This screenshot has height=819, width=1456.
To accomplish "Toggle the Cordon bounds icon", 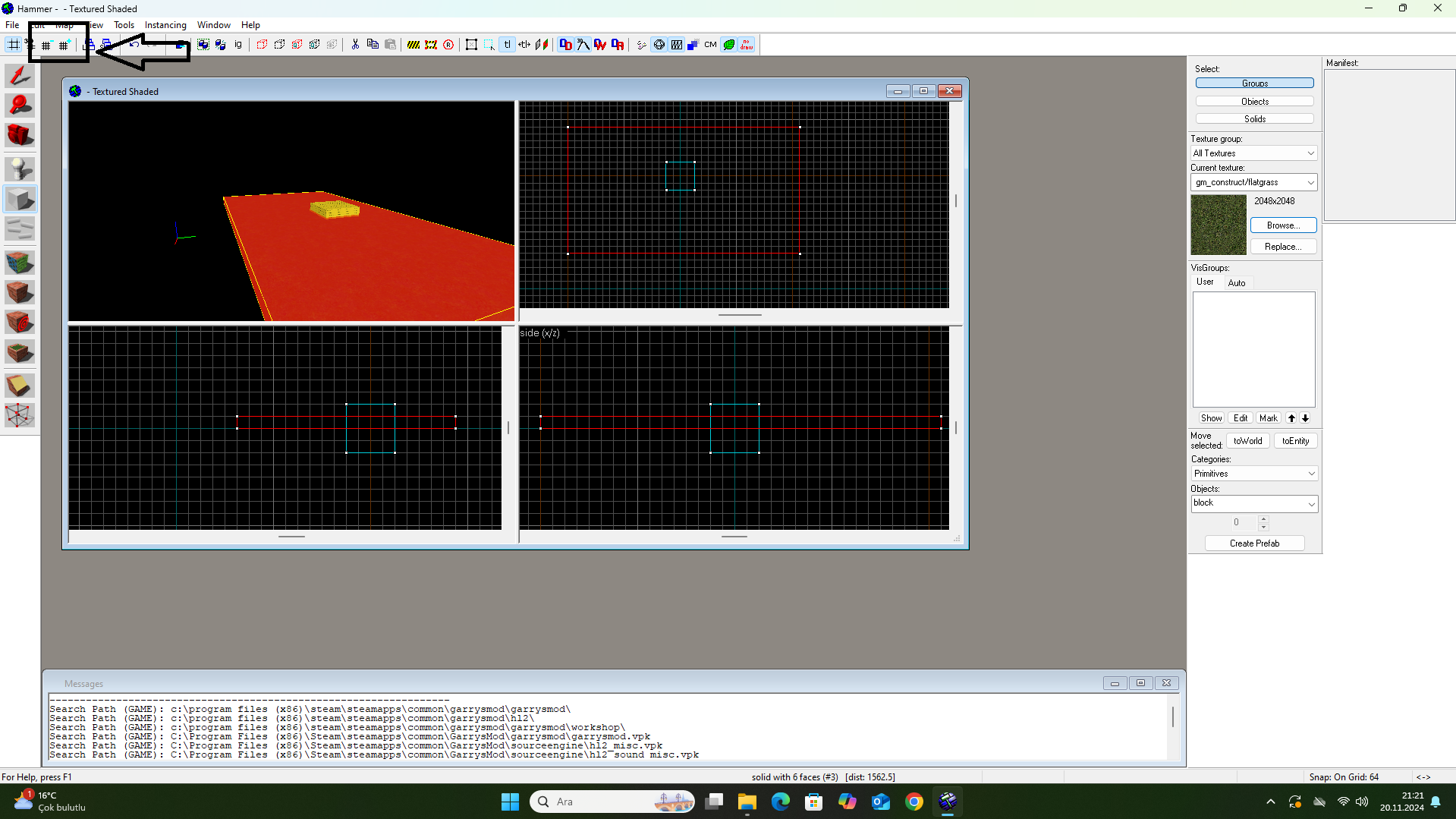I will [x=414, y=45].
